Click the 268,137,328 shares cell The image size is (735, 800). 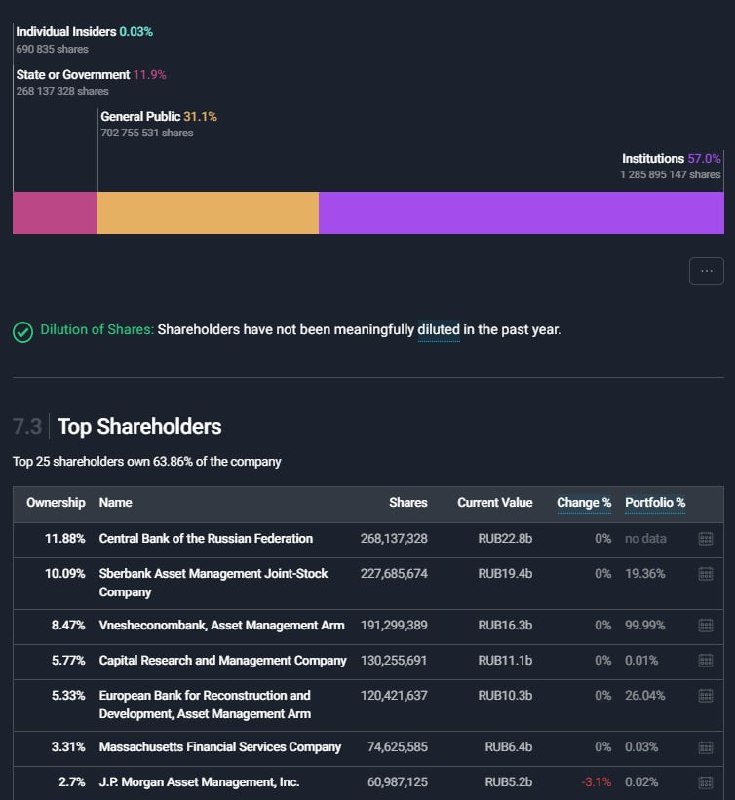pyautogui.click(x=394, y=539)
